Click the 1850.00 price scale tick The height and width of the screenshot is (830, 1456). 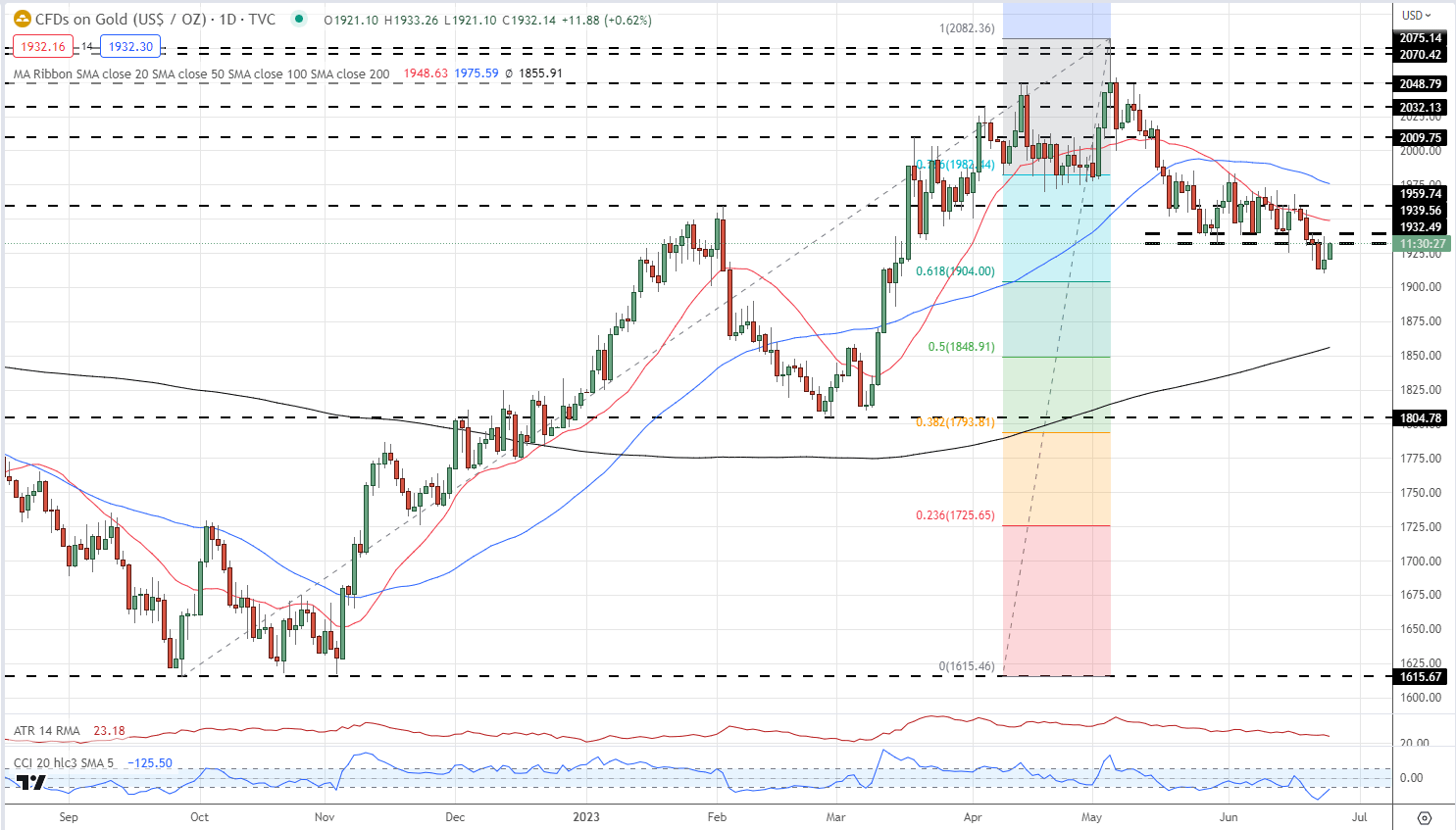click(1420, 356)
